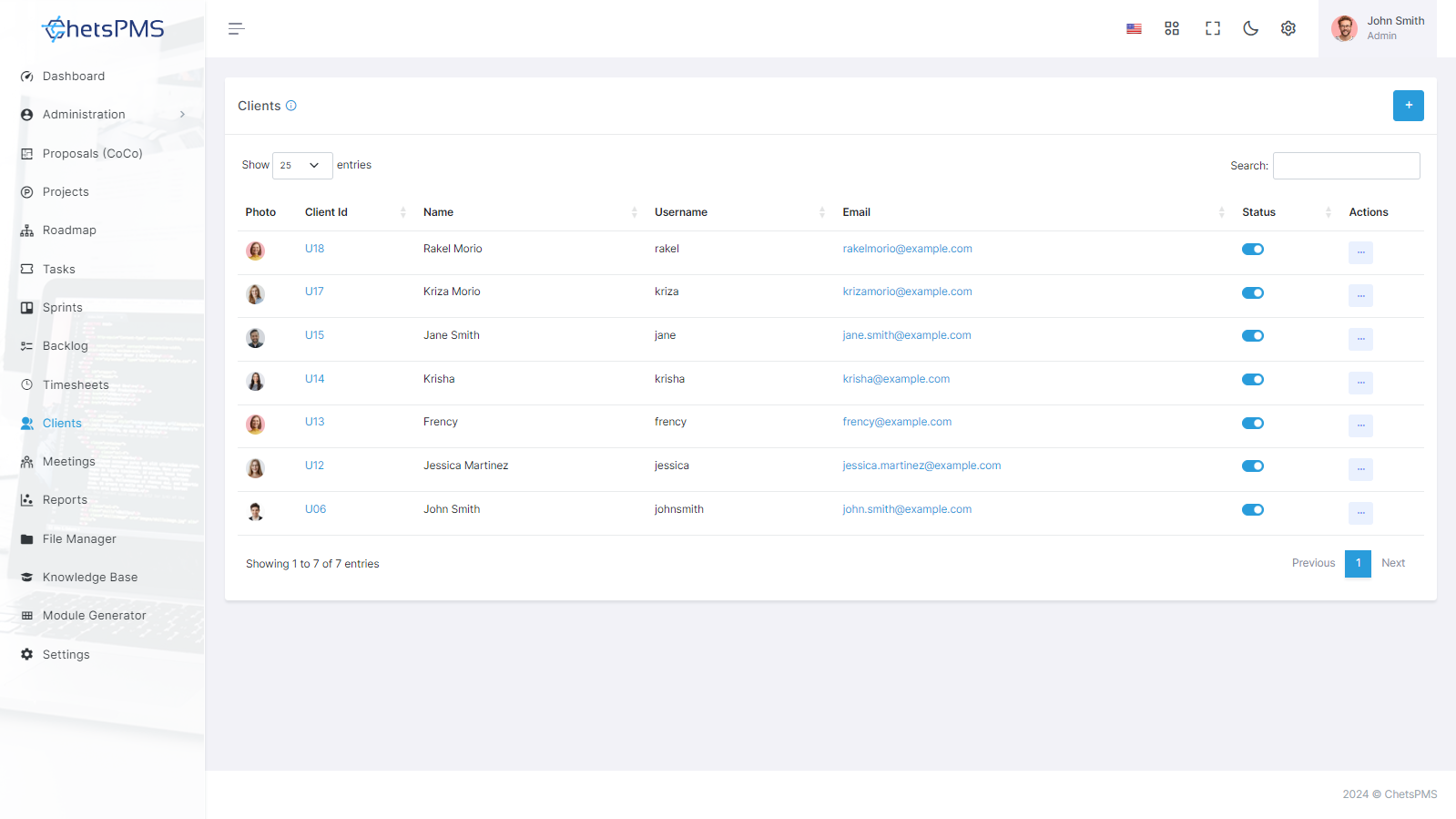This screenshot has height=819, width=1456.
Task: Click the File Manager folder icon
Action: pyautogui.click(x=26, y=539)
